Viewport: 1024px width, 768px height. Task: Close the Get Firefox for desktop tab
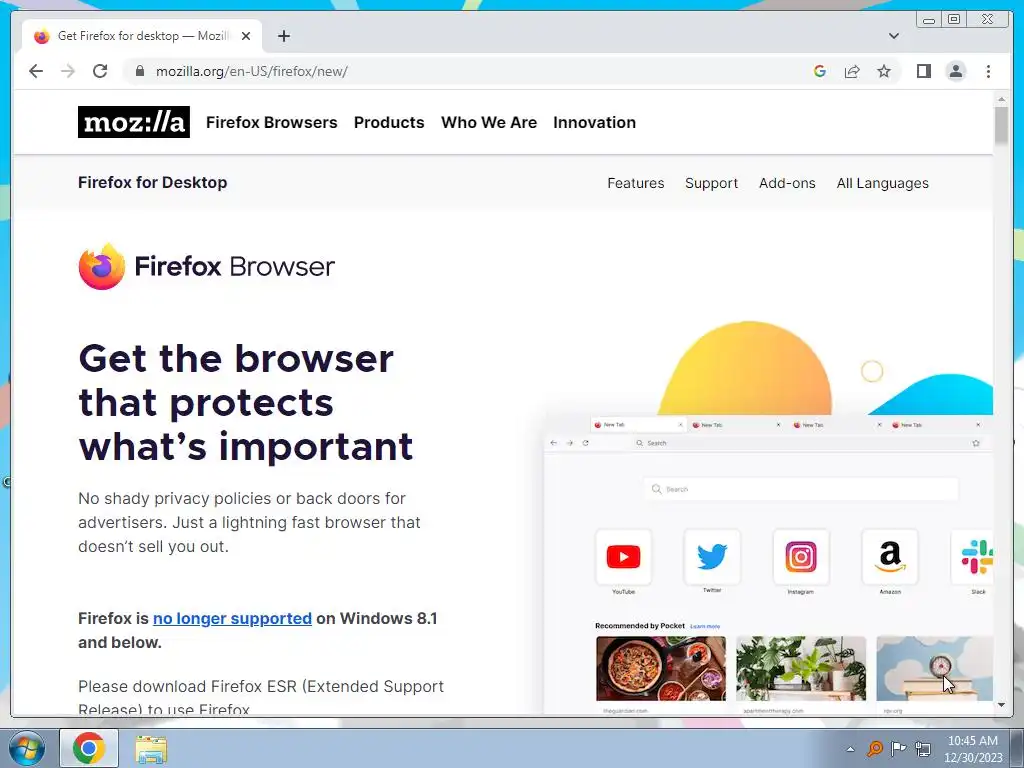[246, 36]
